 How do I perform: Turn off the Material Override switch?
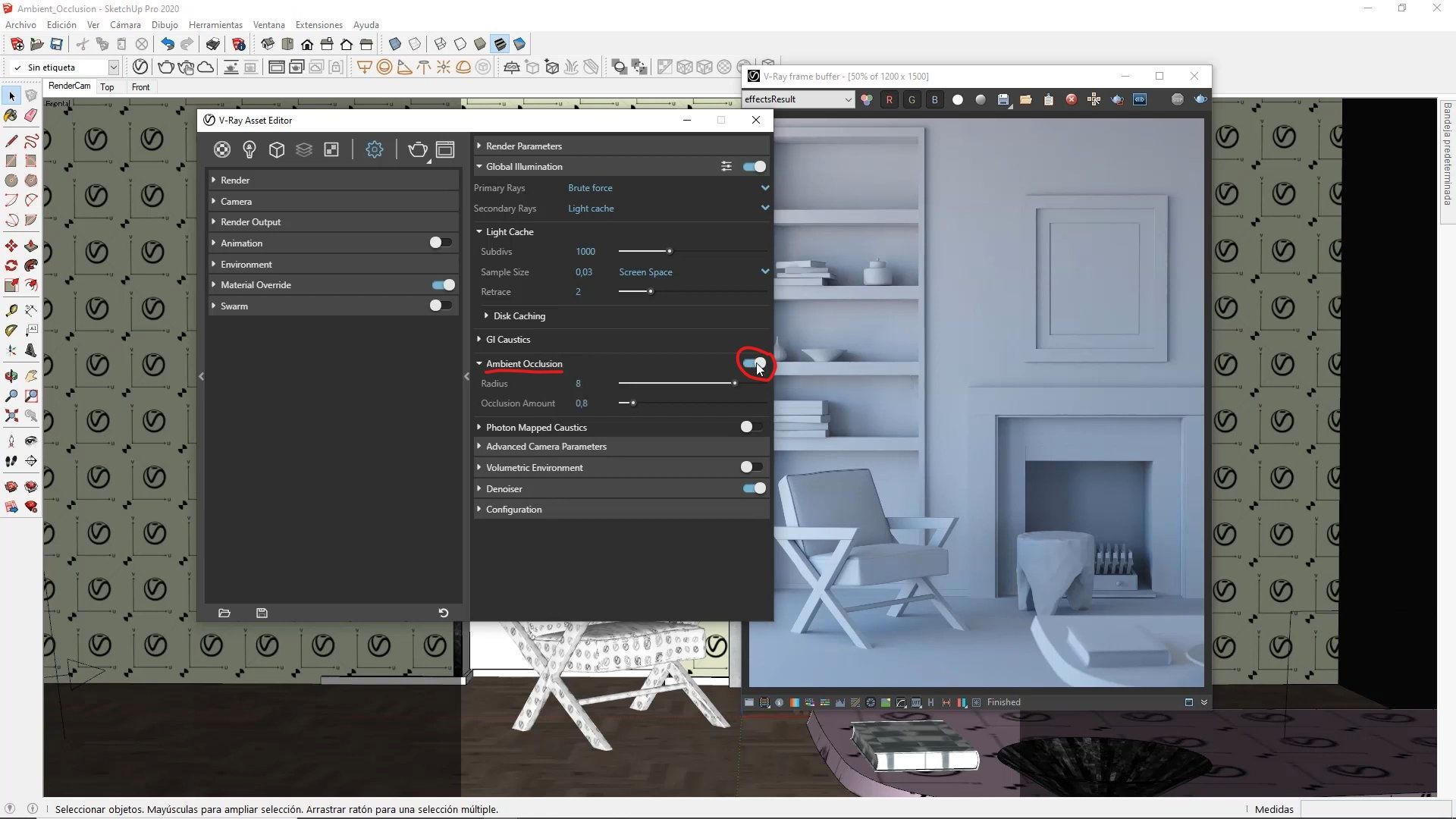[x=443, y=285]
